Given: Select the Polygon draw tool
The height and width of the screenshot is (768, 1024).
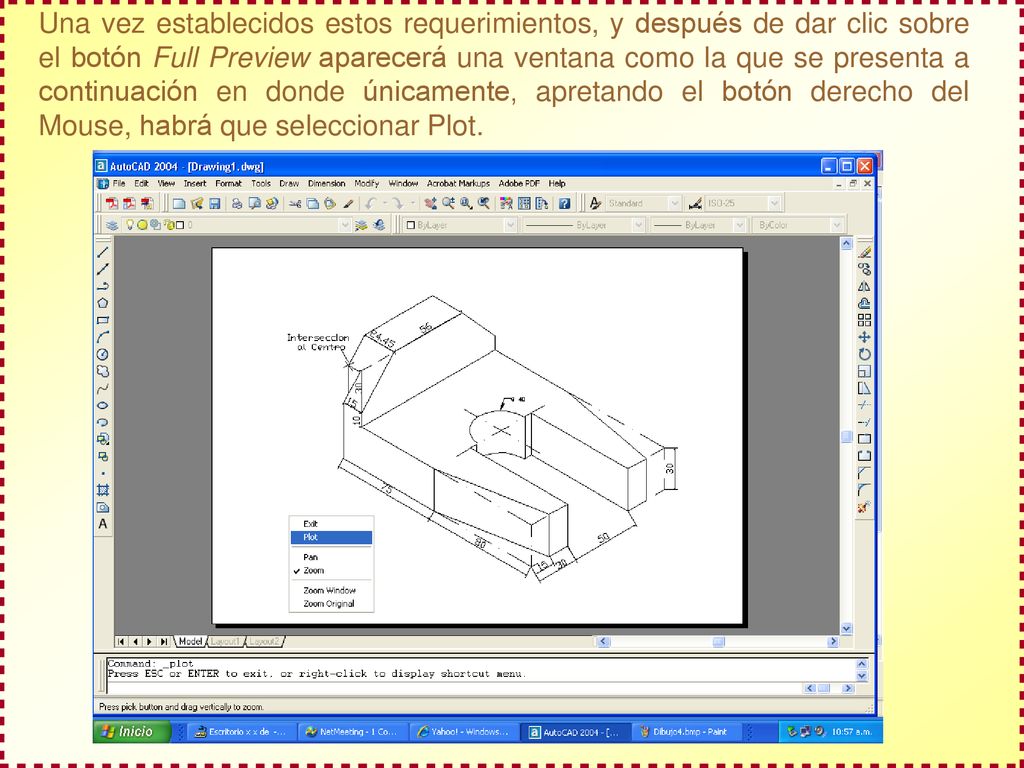Looking at the screenshot, I should [103, 303].
